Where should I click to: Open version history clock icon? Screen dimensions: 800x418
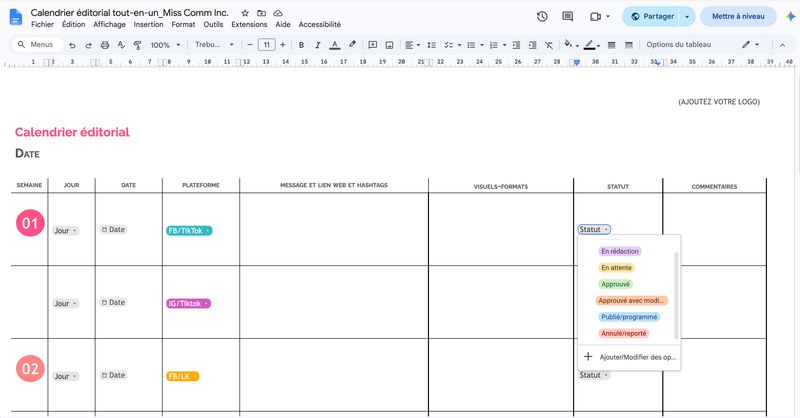click(542, 16)
